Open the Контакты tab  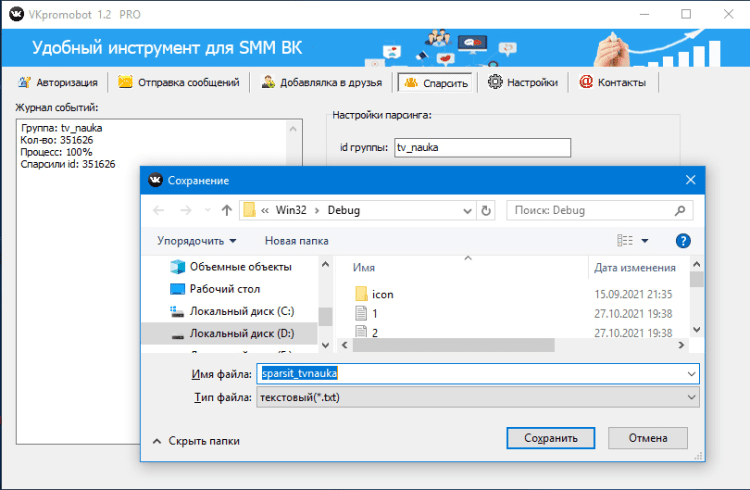click(612, 82)
